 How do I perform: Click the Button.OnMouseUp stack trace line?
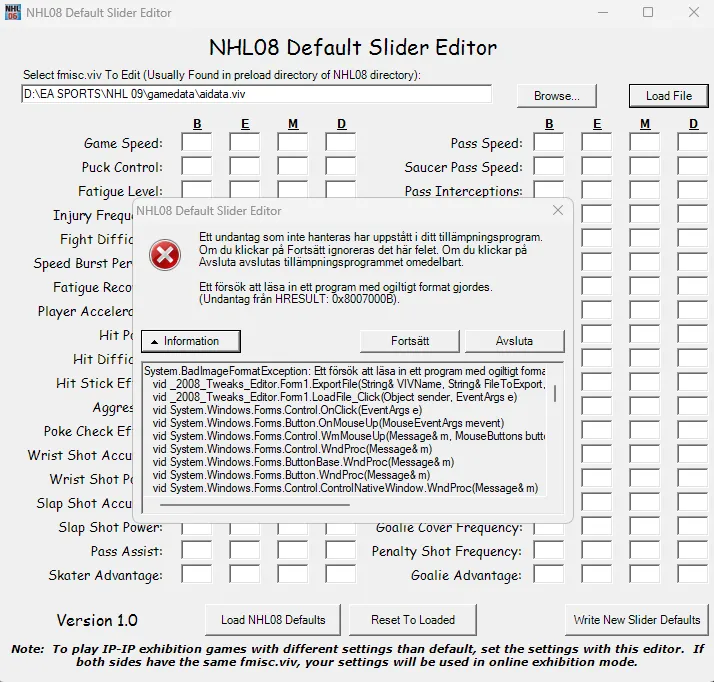point(328,423)
